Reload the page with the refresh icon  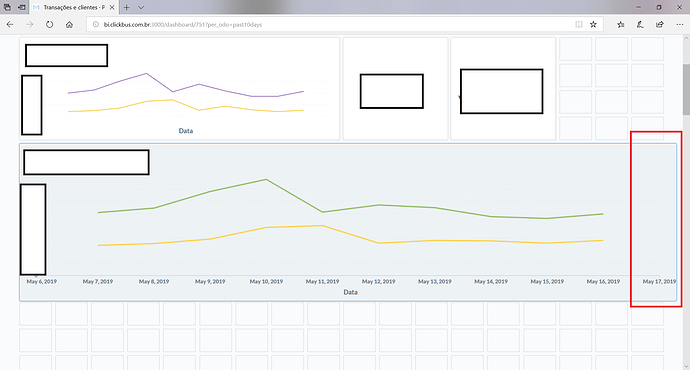pos(49,25)
